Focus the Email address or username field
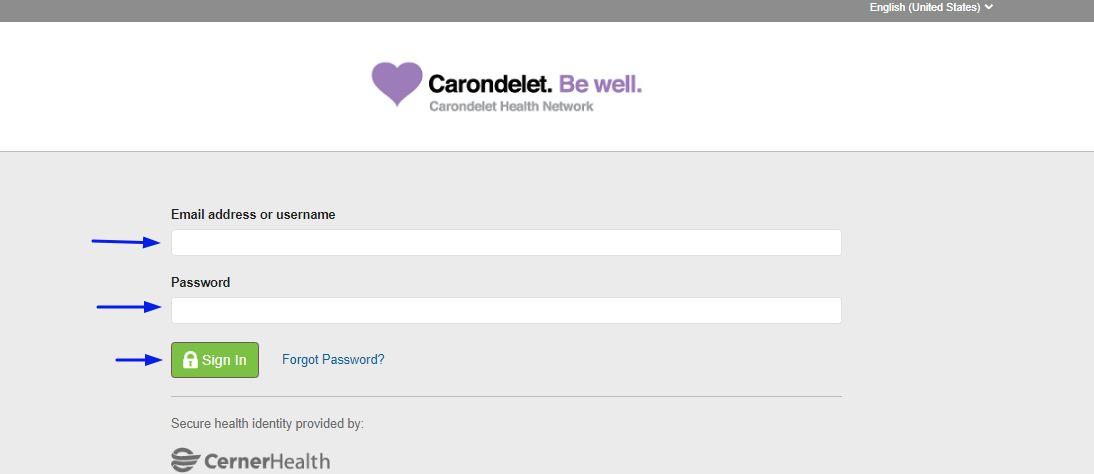 tap(506, 242)
